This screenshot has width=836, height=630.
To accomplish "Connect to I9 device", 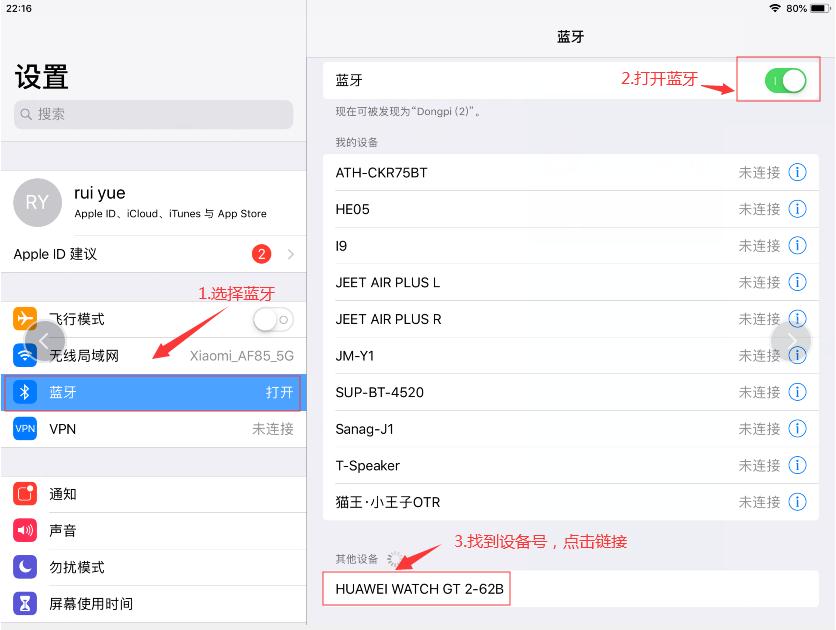I will point(570,246).
